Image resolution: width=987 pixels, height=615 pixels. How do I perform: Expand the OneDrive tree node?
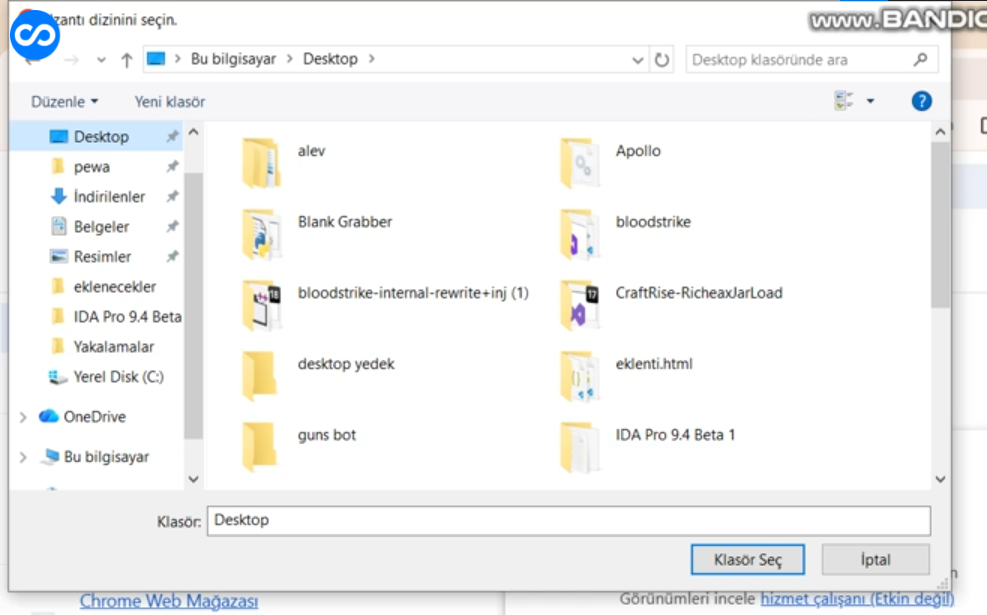23,417
